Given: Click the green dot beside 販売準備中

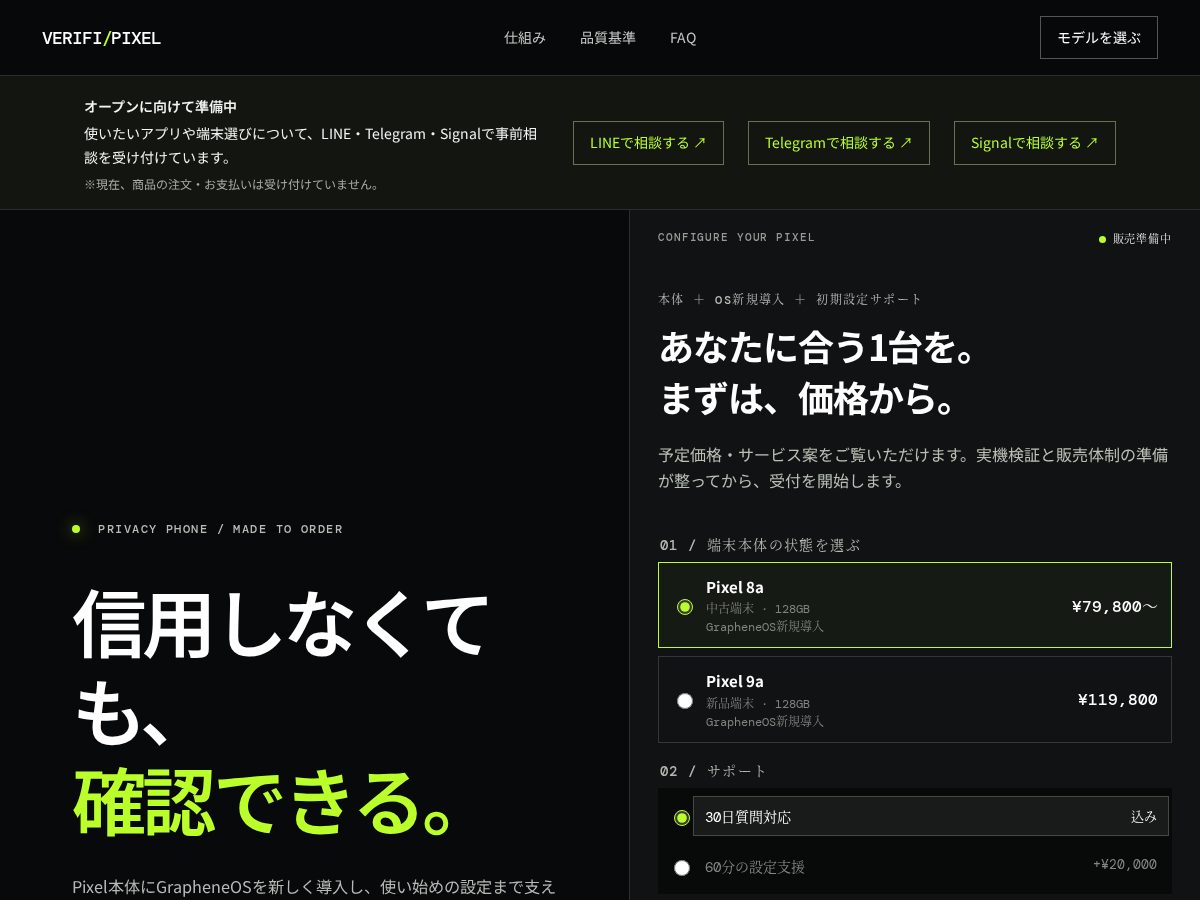Looking at the screenshot, I should [1102, 239].
